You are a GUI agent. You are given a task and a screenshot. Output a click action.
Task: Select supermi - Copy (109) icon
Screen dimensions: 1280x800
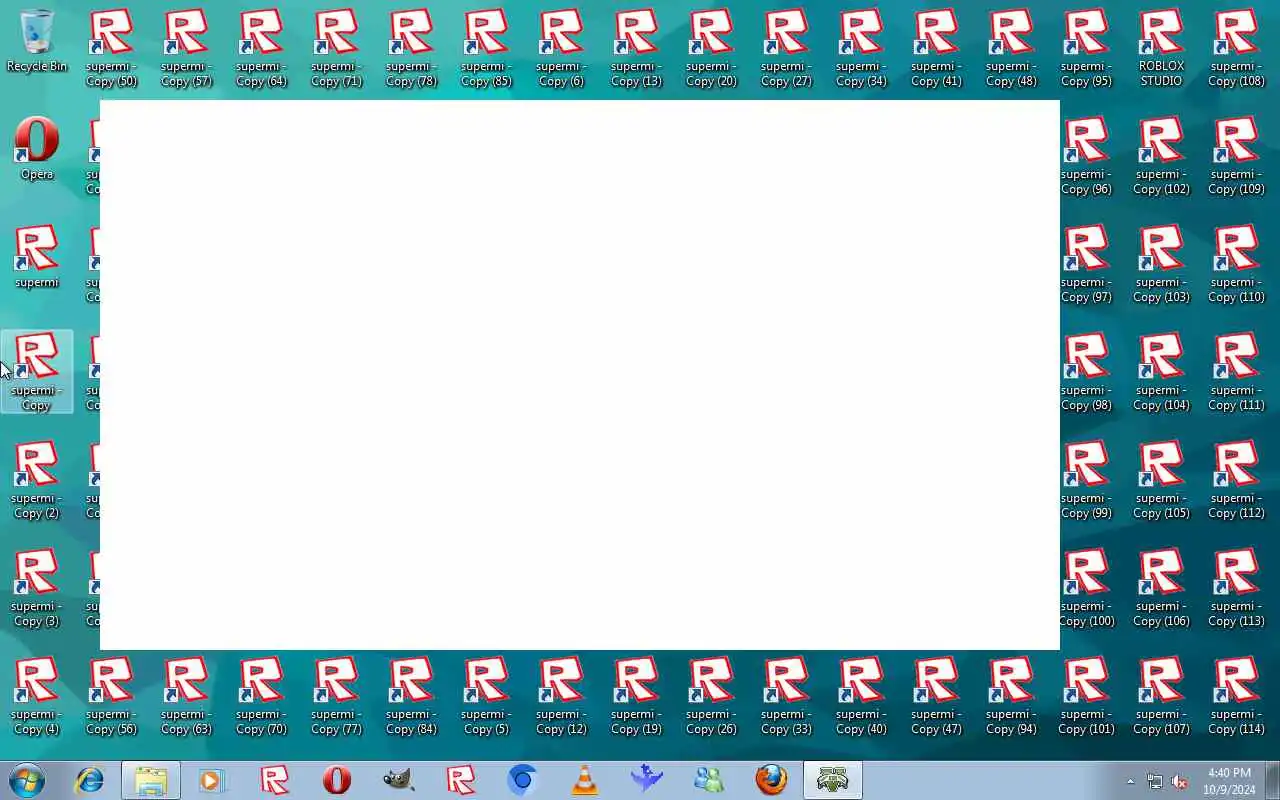click(1236, 156)
